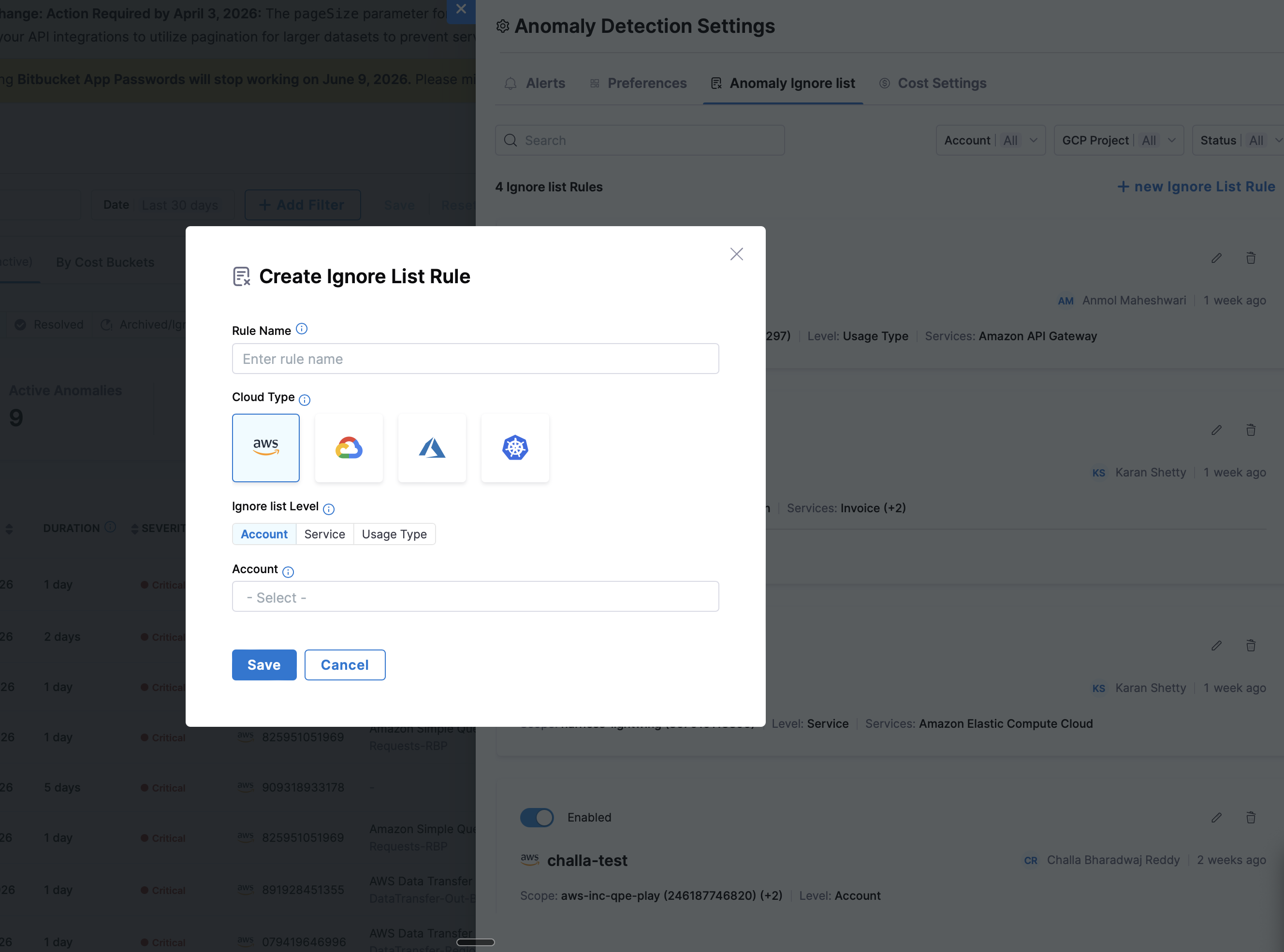Choose Service ignore list level

324,534
